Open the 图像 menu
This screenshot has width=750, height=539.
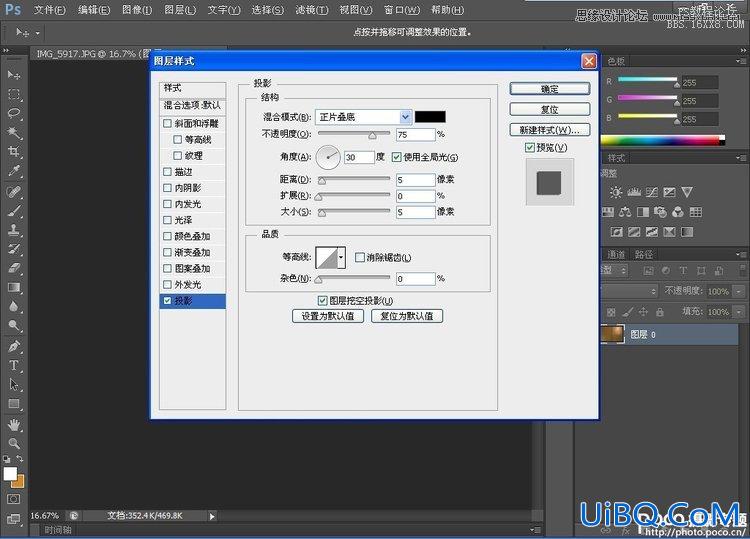(137, 10)
